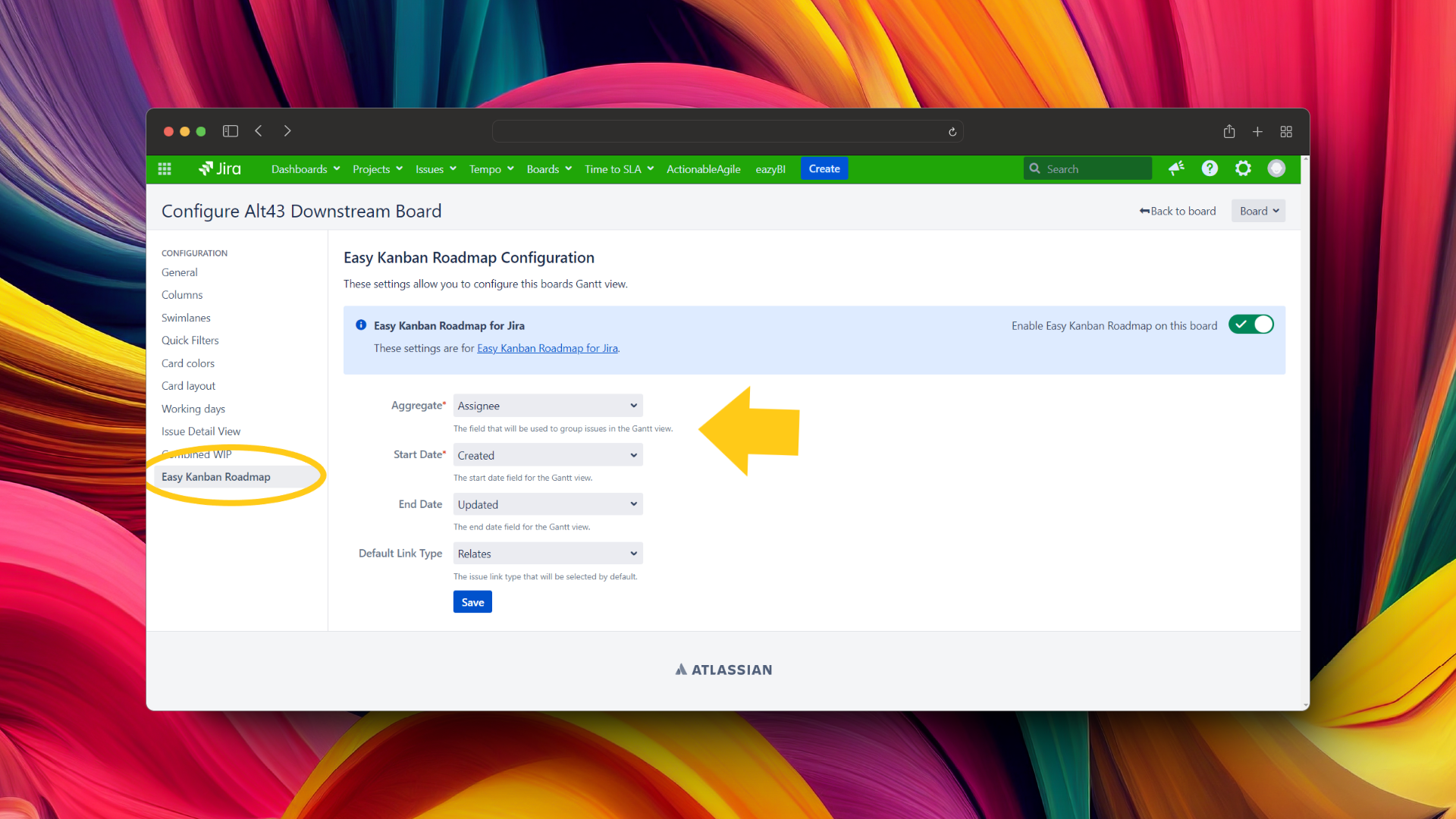Disable Easy Kanban Roadmap on this board

1251,325
